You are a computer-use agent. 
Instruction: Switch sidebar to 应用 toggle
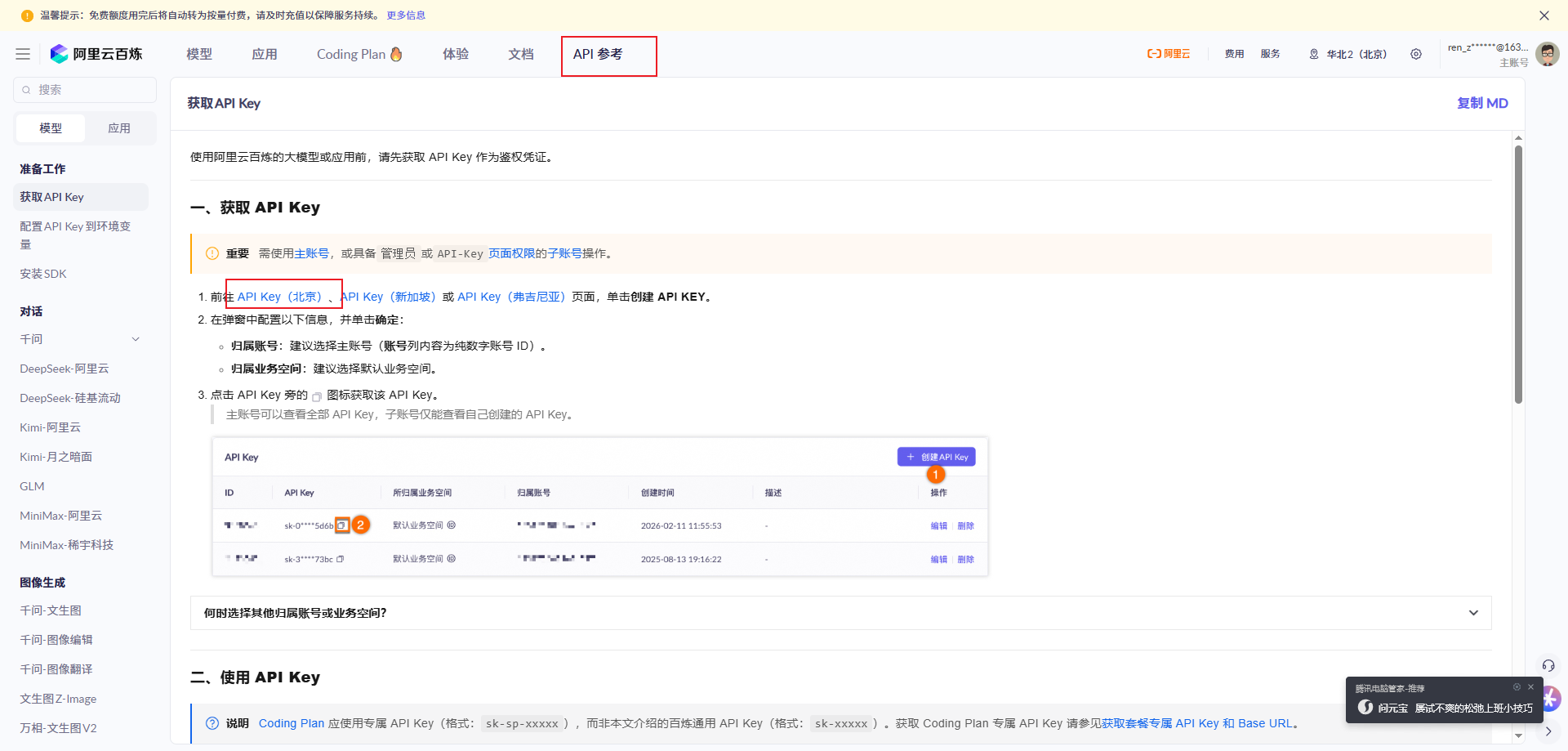(x=119, y=128)
